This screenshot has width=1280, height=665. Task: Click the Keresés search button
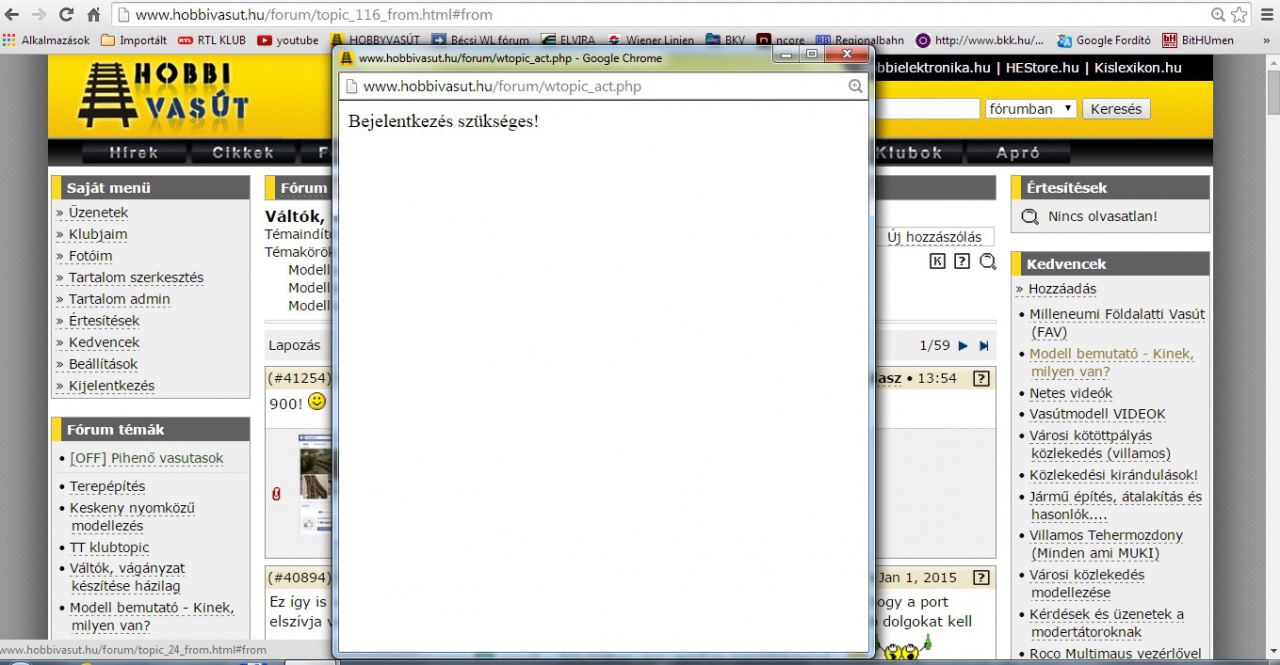click(1115, 109)
